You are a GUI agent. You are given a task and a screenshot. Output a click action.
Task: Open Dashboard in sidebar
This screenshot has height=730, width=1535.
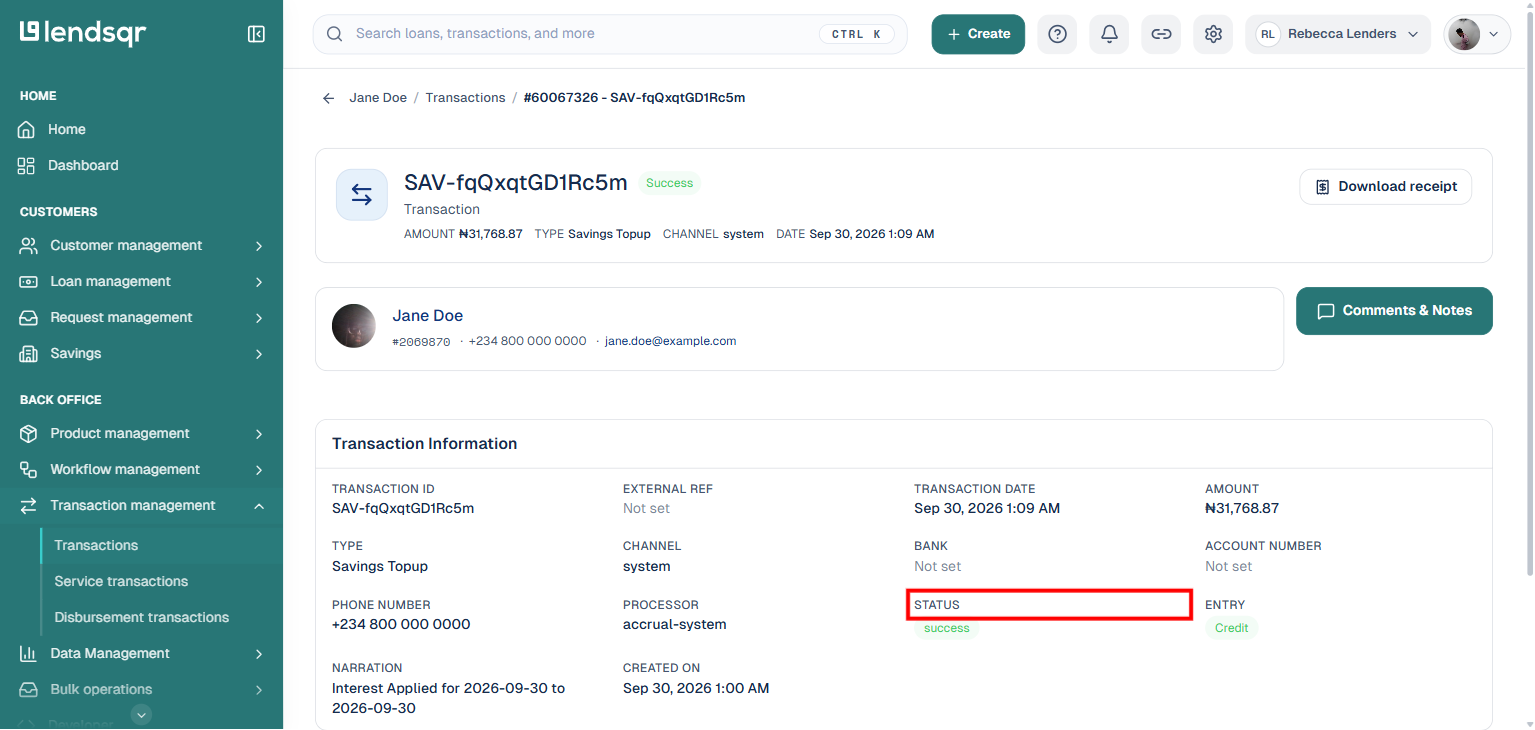coord(141,166)
